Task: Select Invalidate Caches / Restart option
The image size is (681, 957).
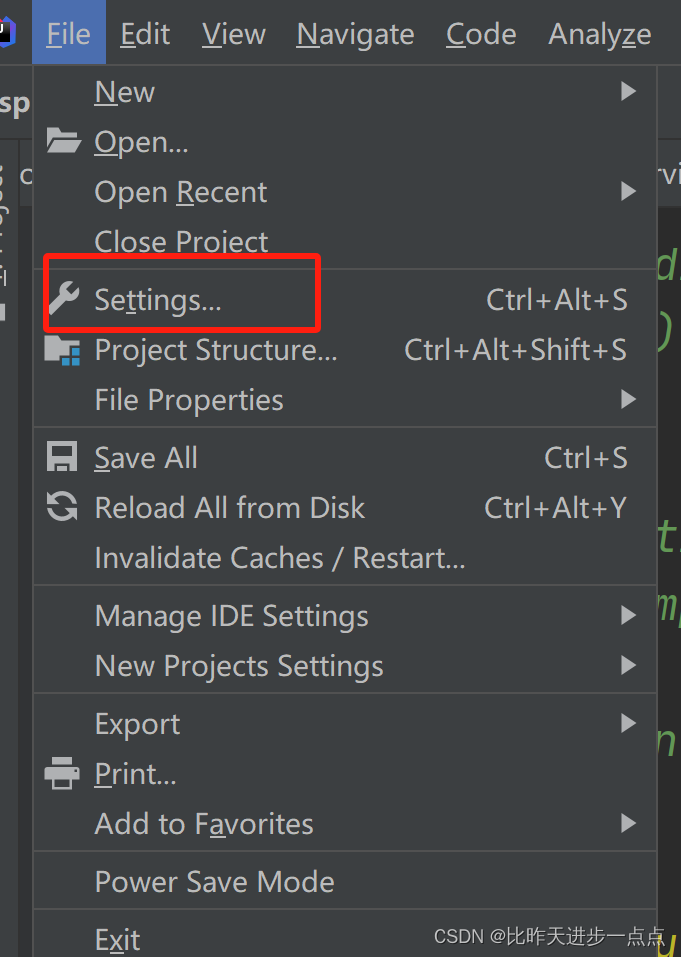Action: coord(279,558)
